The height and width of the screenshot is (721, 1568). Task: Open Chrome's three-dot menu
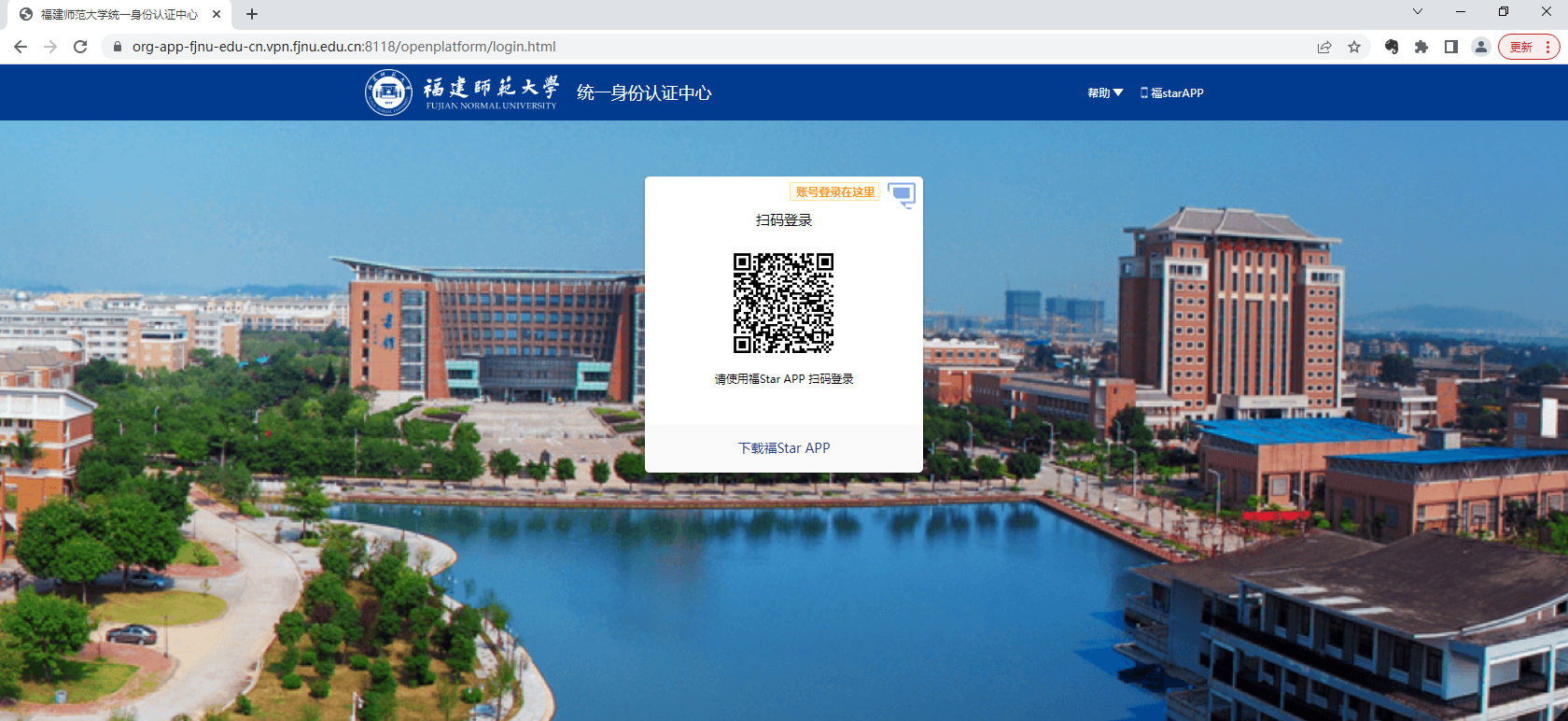(x=1548, y=47)
